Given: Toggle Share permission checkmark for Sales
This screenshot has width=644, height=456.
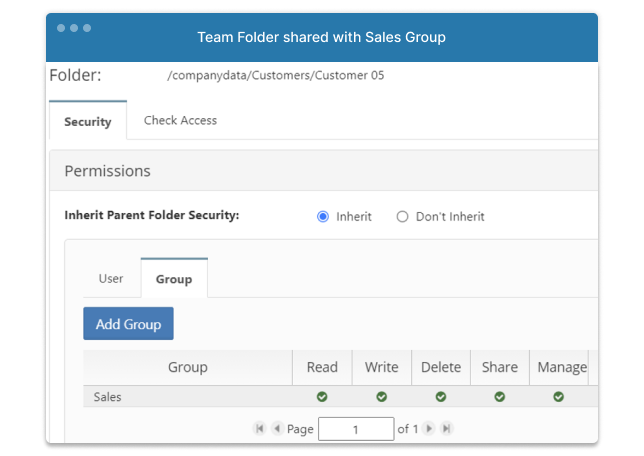Looking at the screenshot, I should click(x=499, y=396).
